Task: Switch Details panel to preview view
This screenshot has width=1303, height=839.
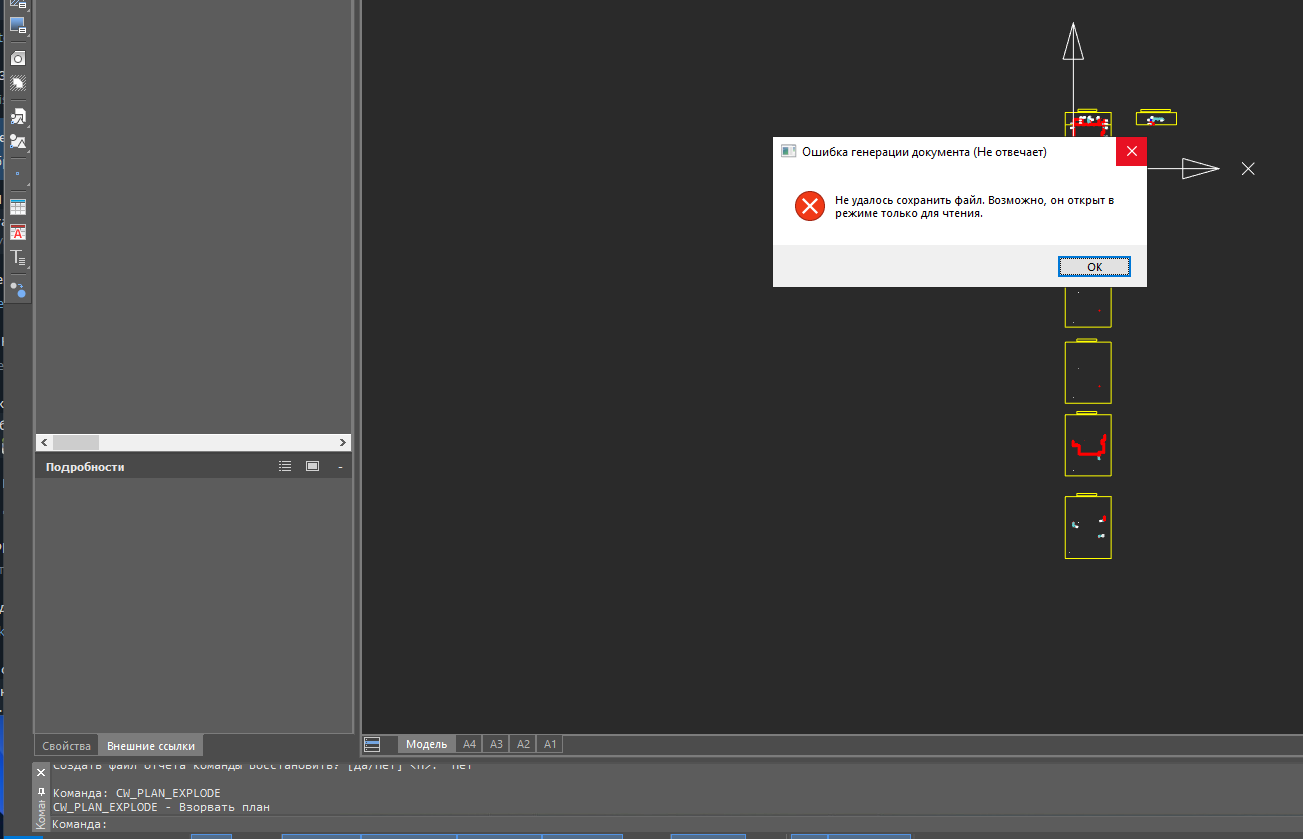Action: [312, 467]
